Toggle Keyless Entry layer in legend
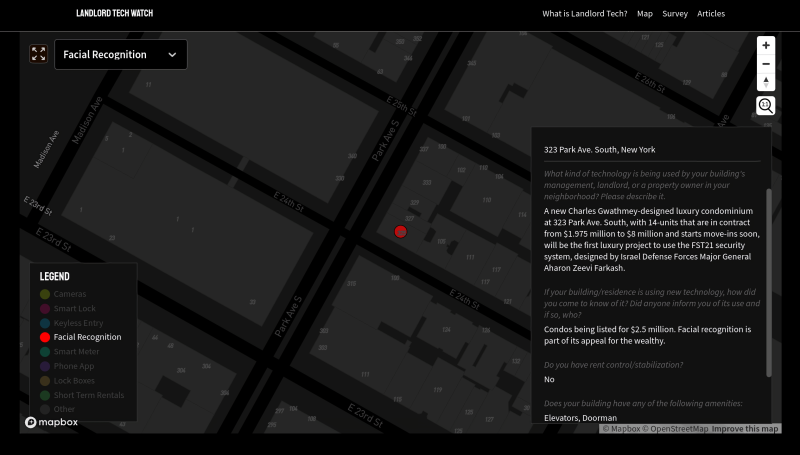The image size is (800, 455). [78, 323]
